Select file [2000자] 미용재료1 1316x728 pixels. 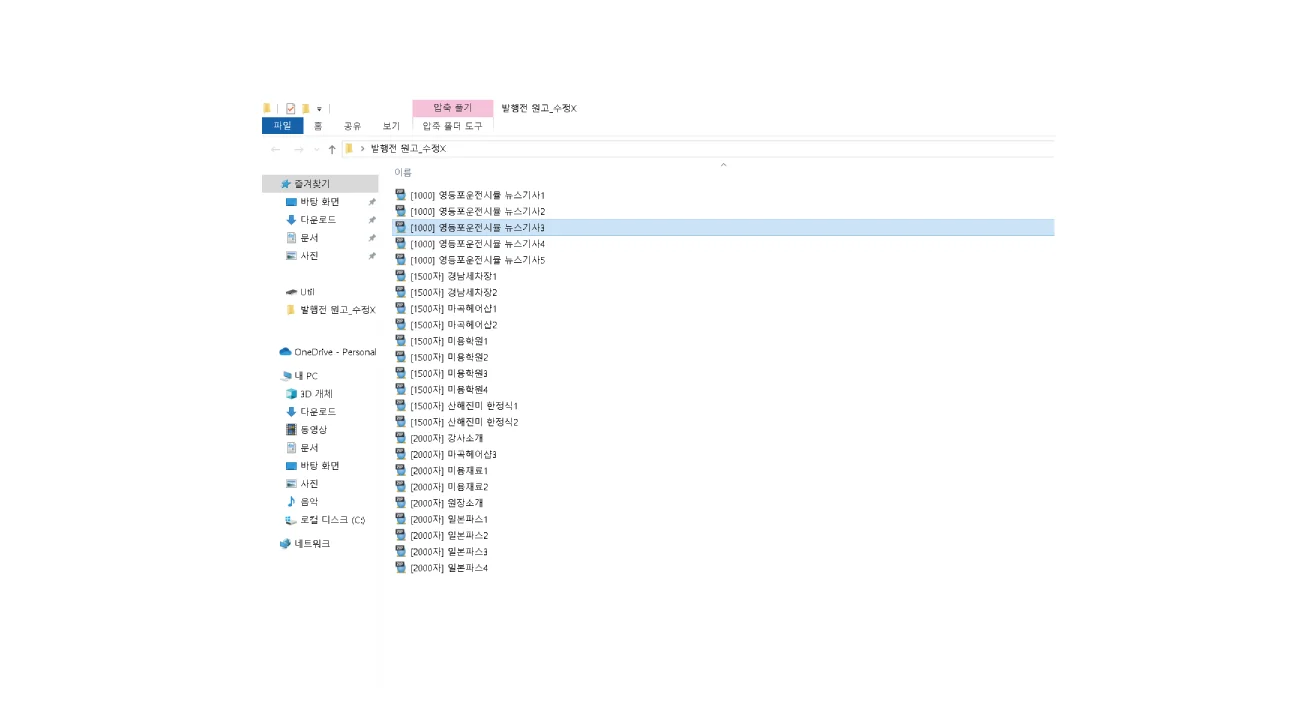pos(449,470)
